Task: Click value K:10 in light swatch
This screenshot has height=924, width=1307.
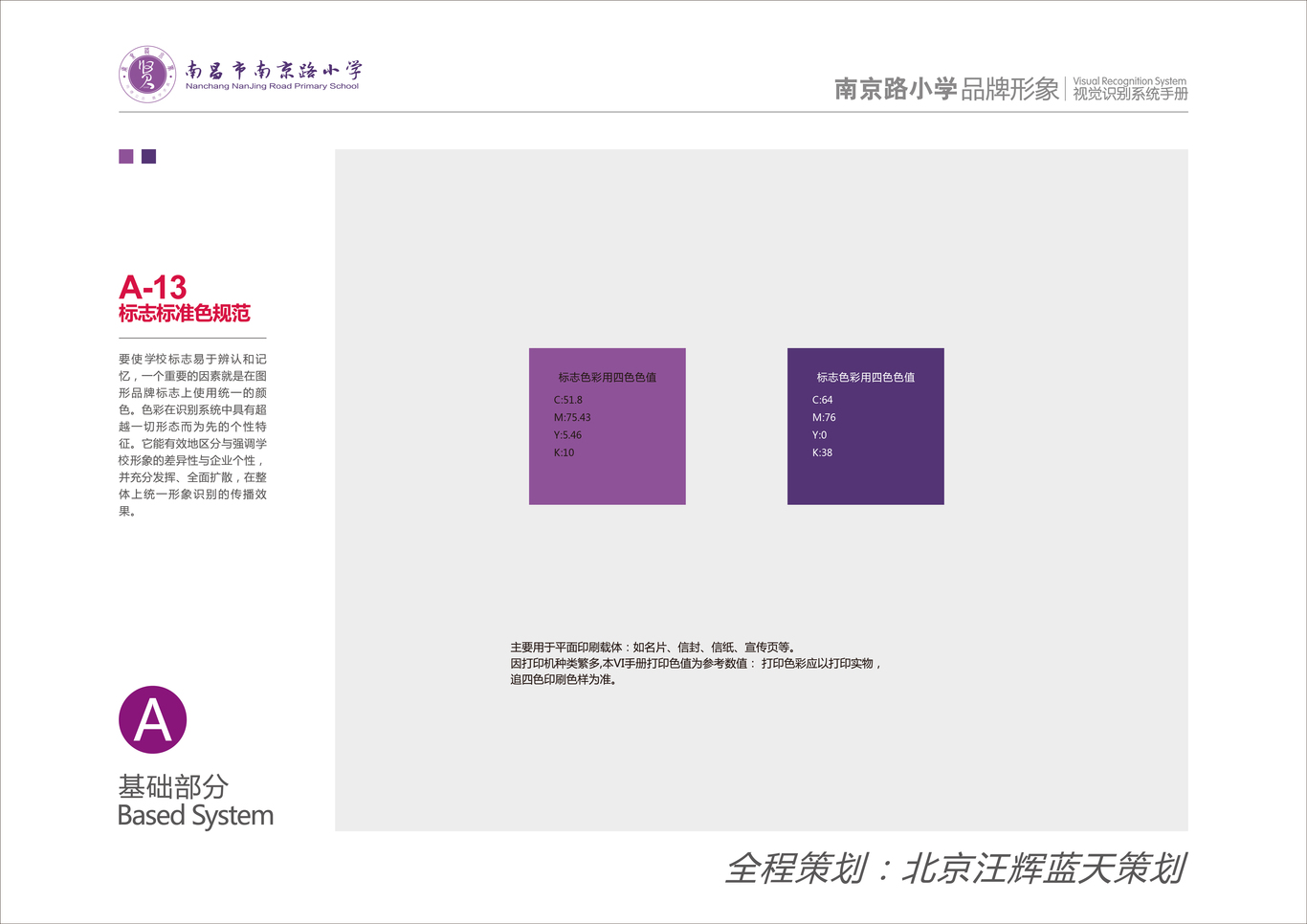Action: pyautogui.click(x=564, y=452)
